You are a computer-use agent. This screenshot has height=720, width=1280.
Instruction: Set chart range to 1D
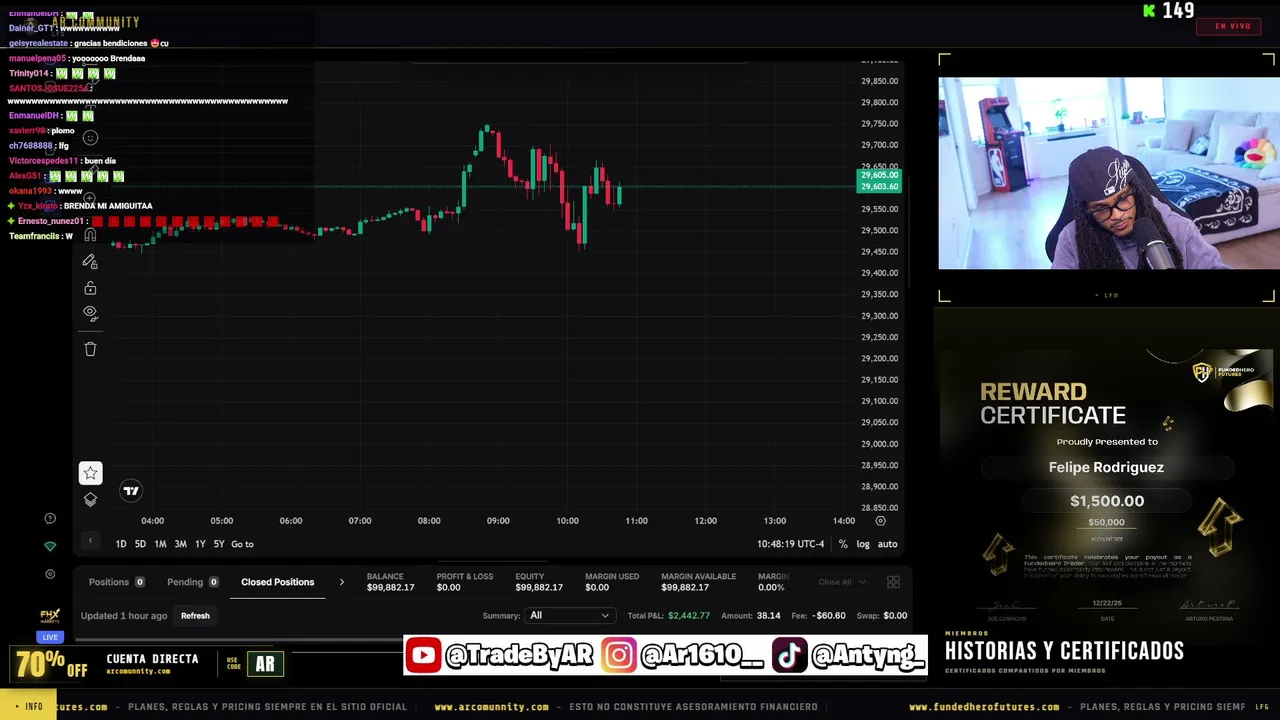[121, 544]
